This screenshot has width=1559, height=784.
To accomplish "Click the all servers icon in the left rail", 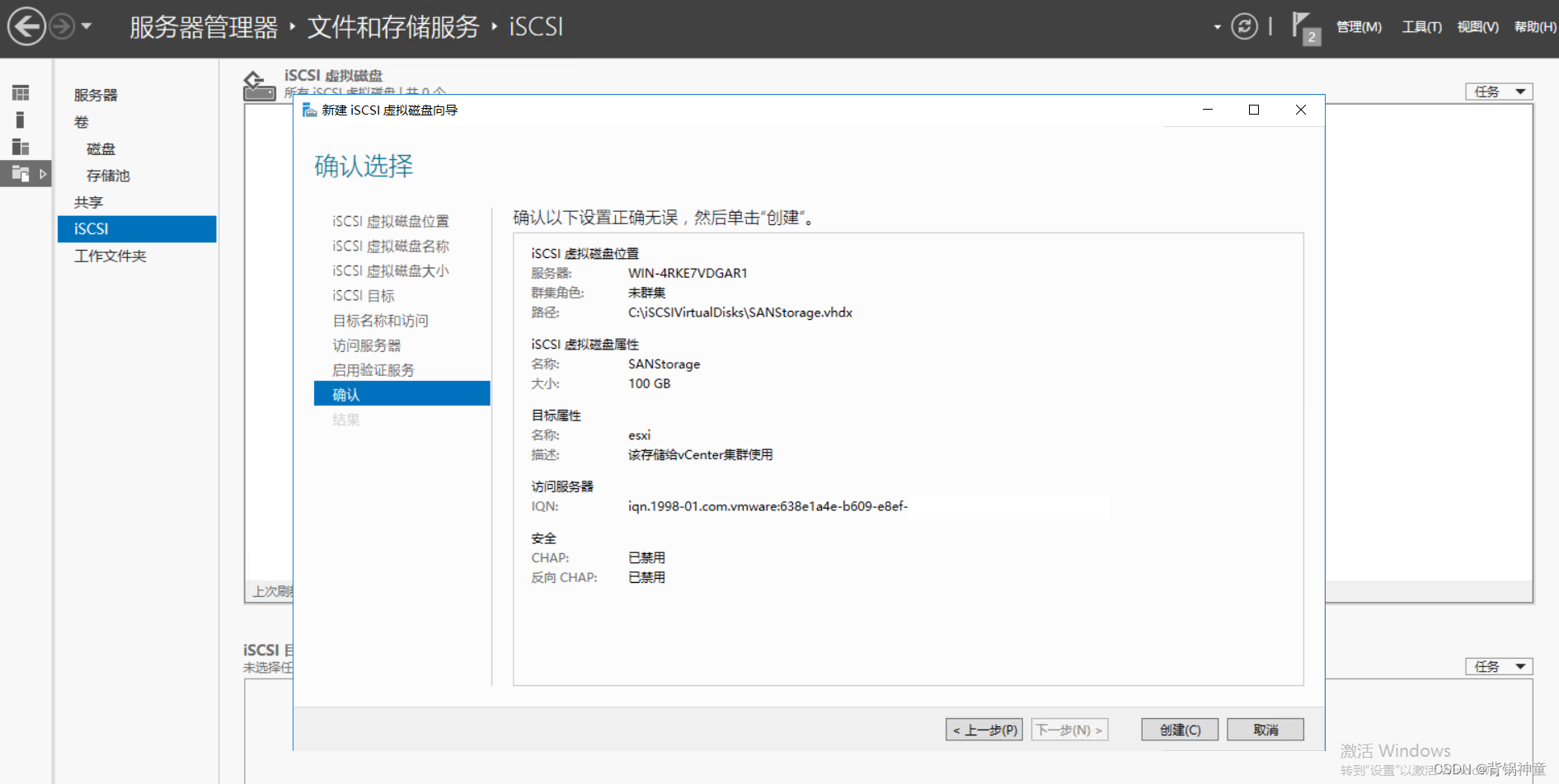I will click(x=20, y=147).
